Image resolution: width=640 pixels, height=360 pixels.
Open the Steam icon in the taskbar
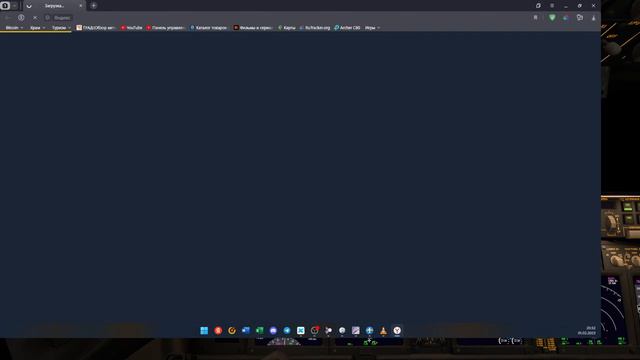(342, 331)
